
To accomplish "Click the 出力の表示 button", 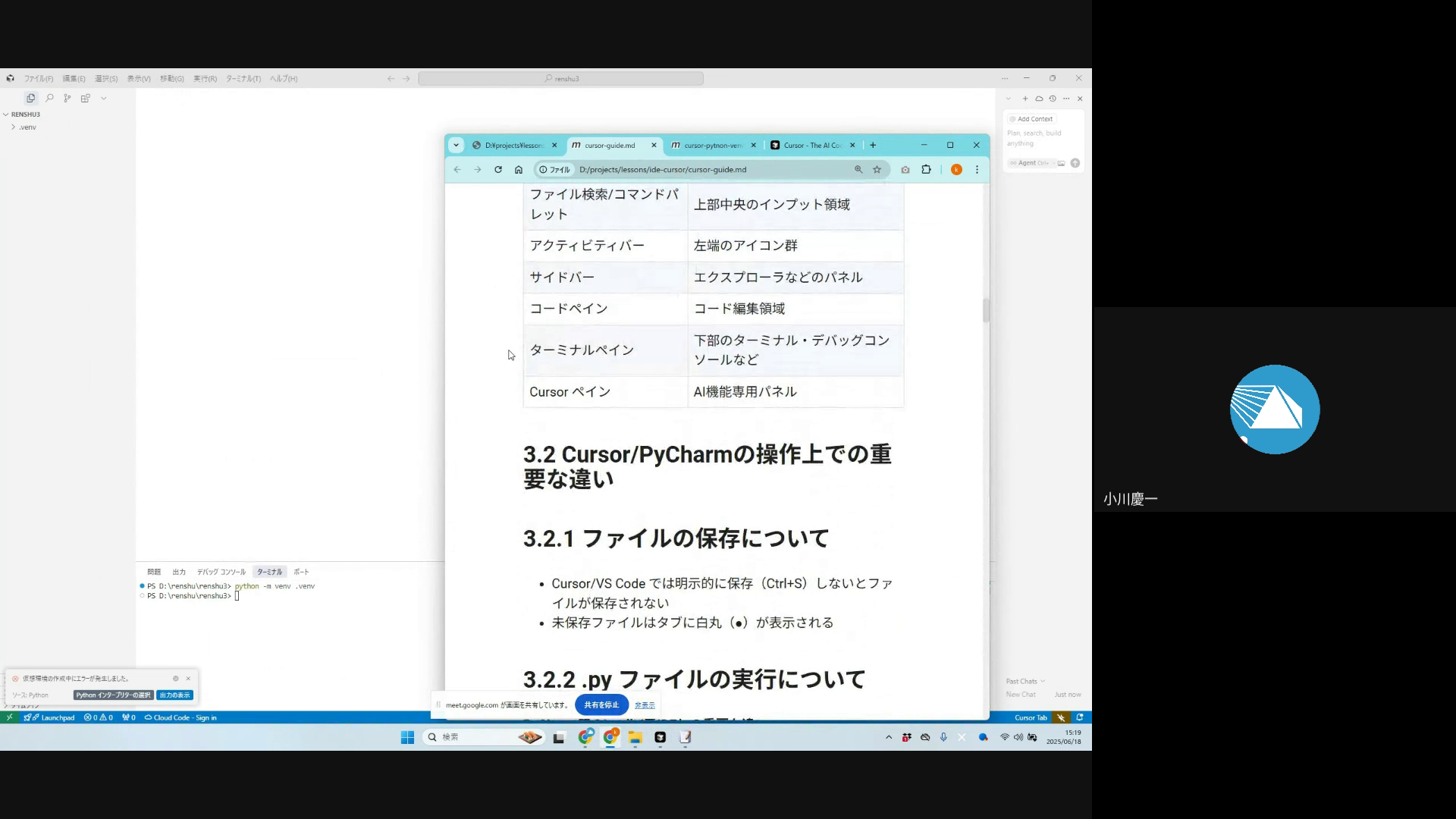I will 174,695.
